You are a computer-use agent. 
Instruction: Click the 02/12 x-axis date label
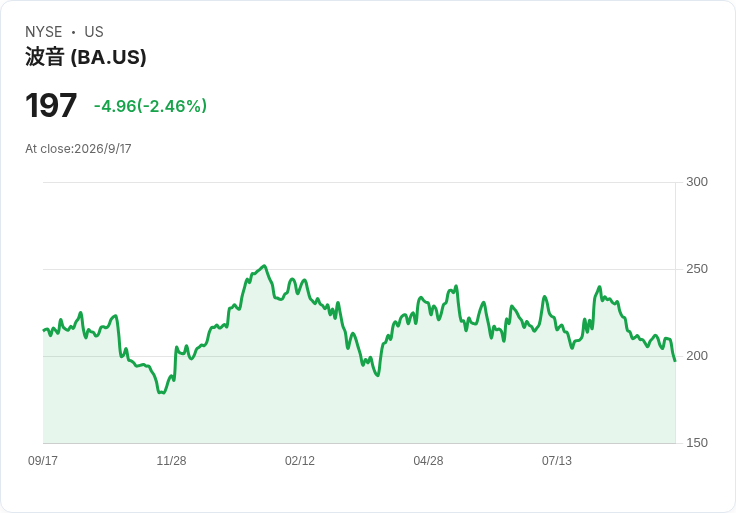tap(300, 461)
